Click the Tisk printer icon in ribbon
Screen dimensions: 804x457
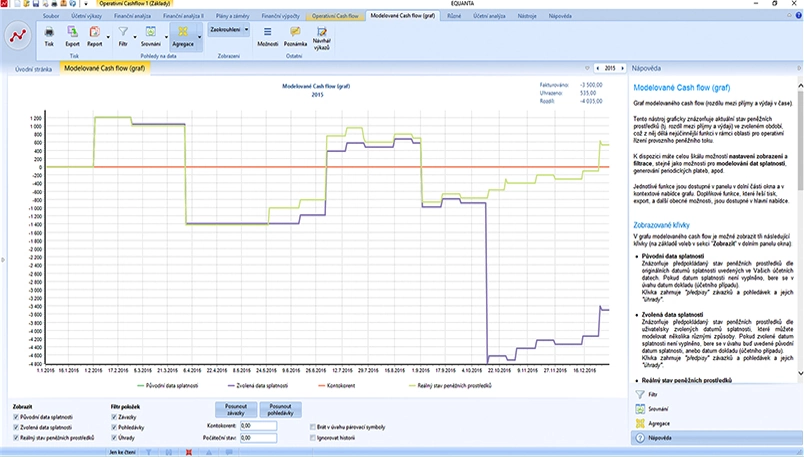coord(49,32)
